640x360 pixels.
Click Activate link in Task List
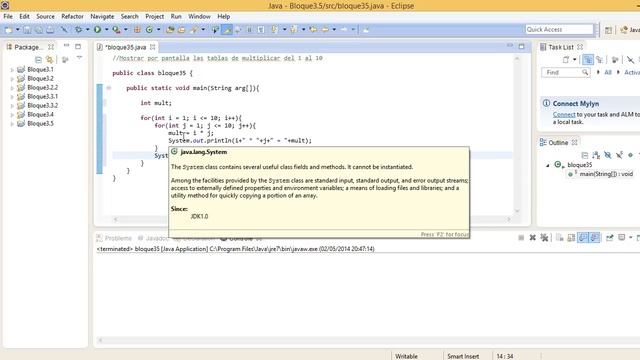click(632, 72)
